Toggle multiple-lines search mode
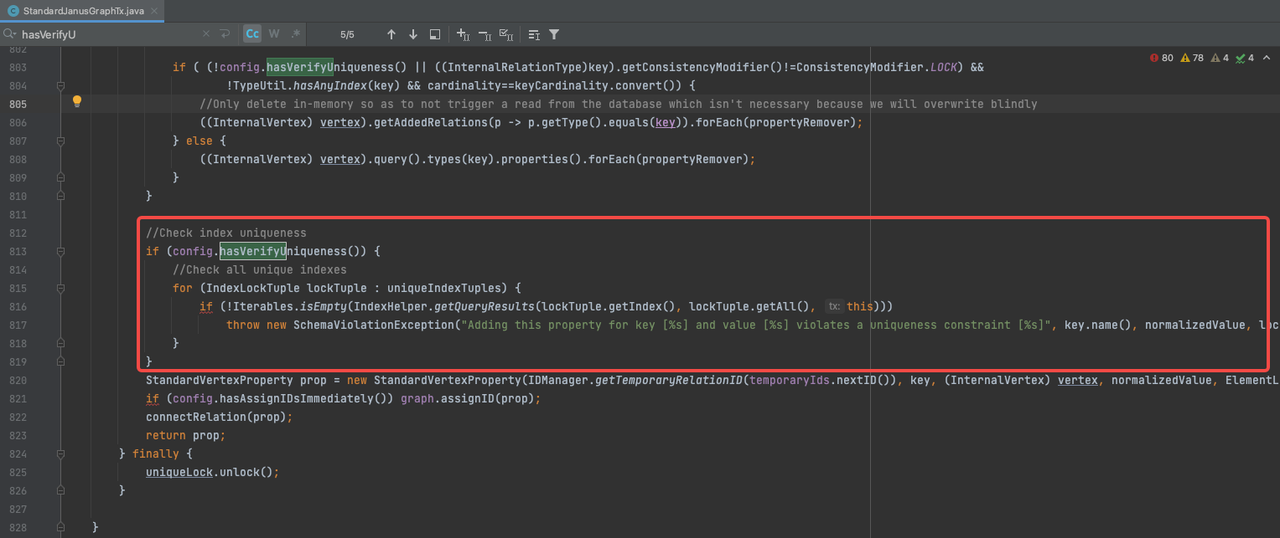Screen dimensions: 1280x538 (226, 34)
